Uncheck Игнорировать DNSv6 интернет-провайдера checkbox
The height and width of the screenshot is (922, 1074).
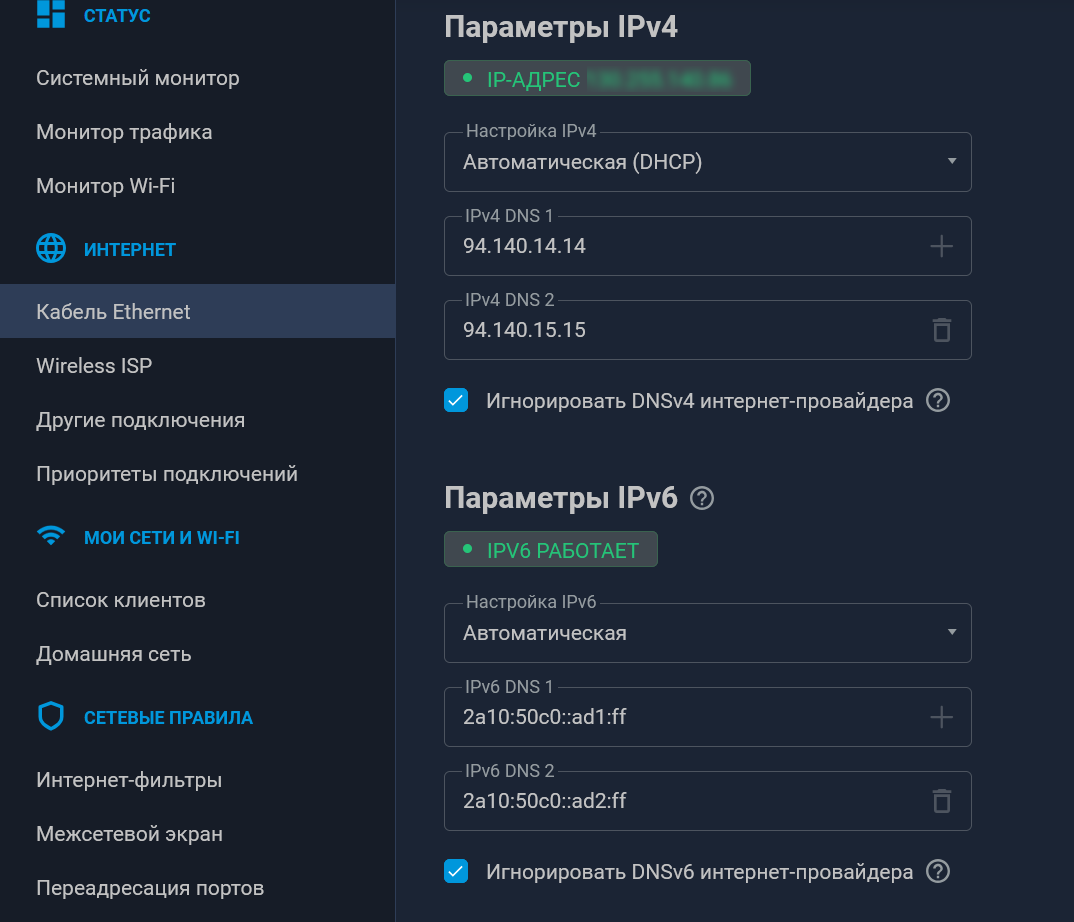pos(456,872)
